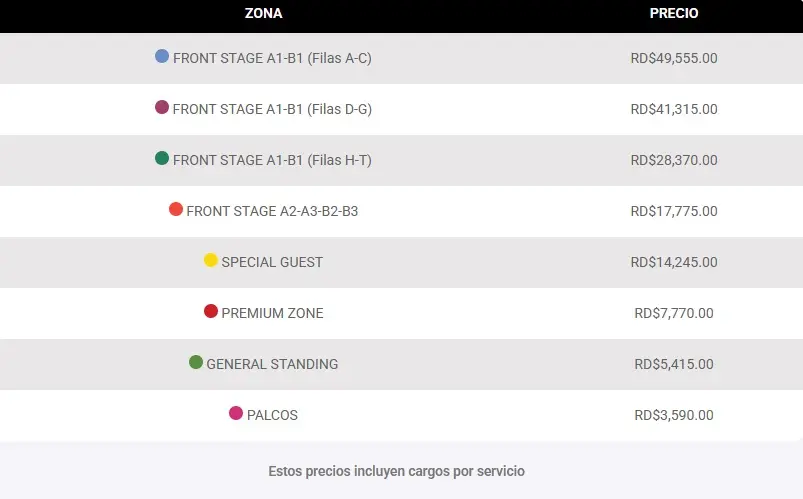Click the PRECIO column header
Viewport: 803px width, 499px height.
click(674, 13)
